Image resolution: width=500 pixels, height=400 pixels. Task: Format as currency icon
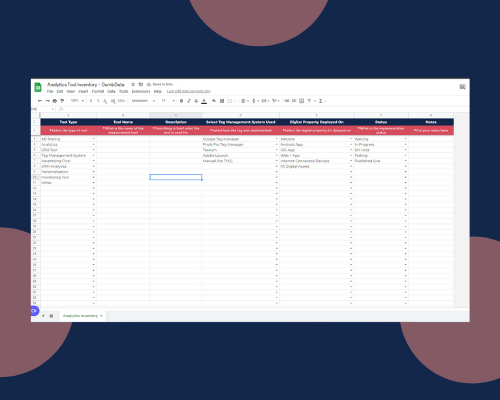coord(91,101)
